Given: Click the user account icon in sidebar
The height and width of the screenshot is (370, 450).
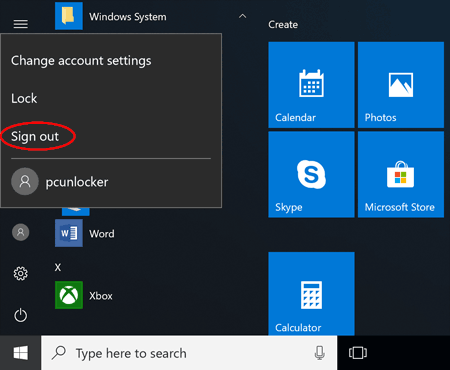Looking at the screenshot, I should pyautogui.click(x=21, y=232).
